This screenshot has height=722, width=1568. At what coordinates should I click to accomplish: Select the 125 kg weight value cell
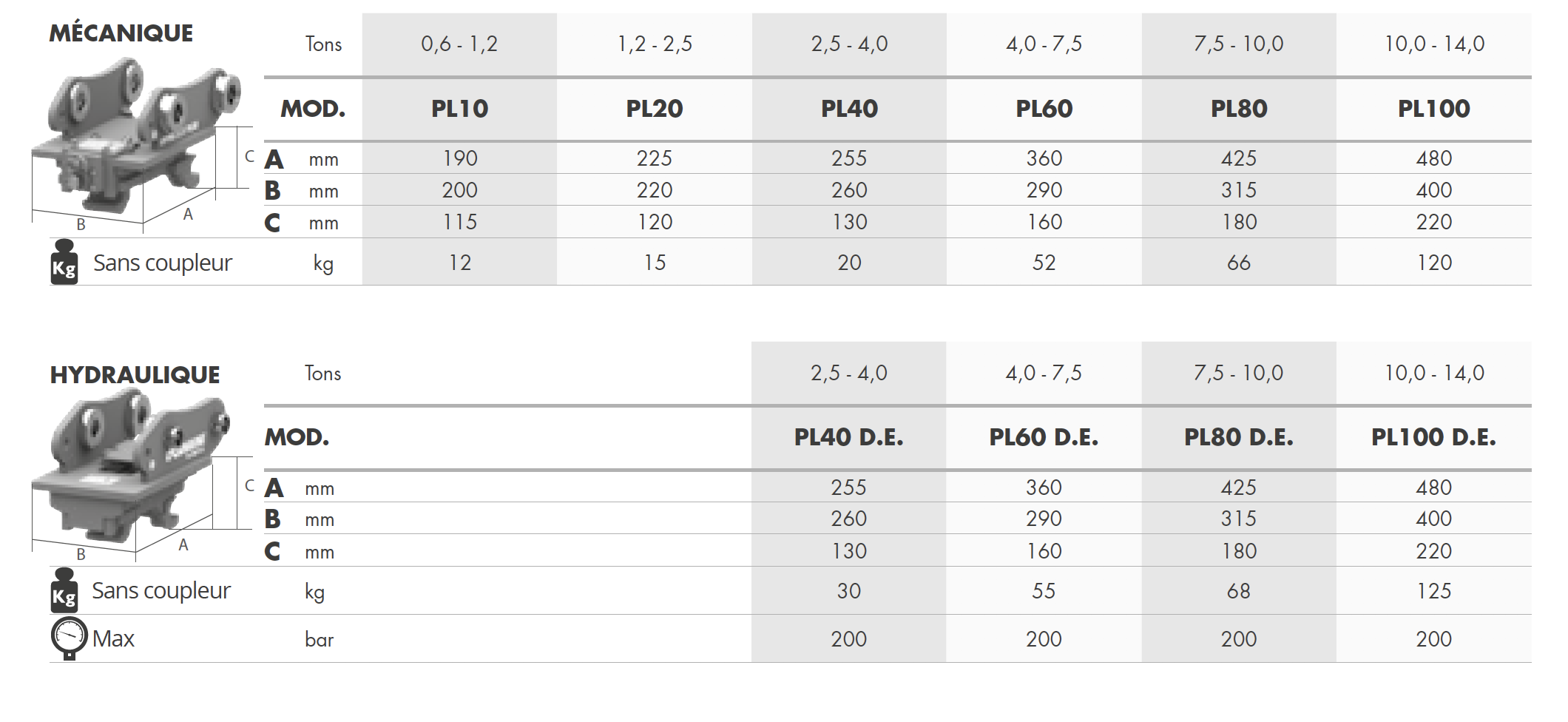1434,591
